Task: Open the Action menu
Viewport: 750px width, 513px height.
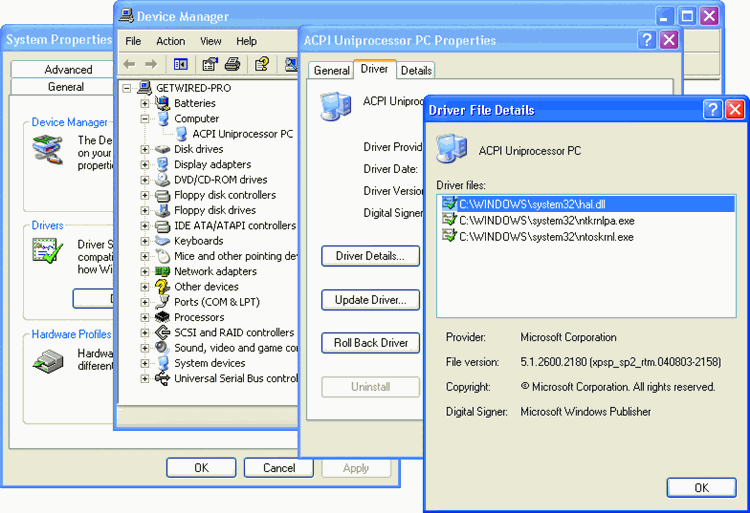Action: click(x=170, y=41)
